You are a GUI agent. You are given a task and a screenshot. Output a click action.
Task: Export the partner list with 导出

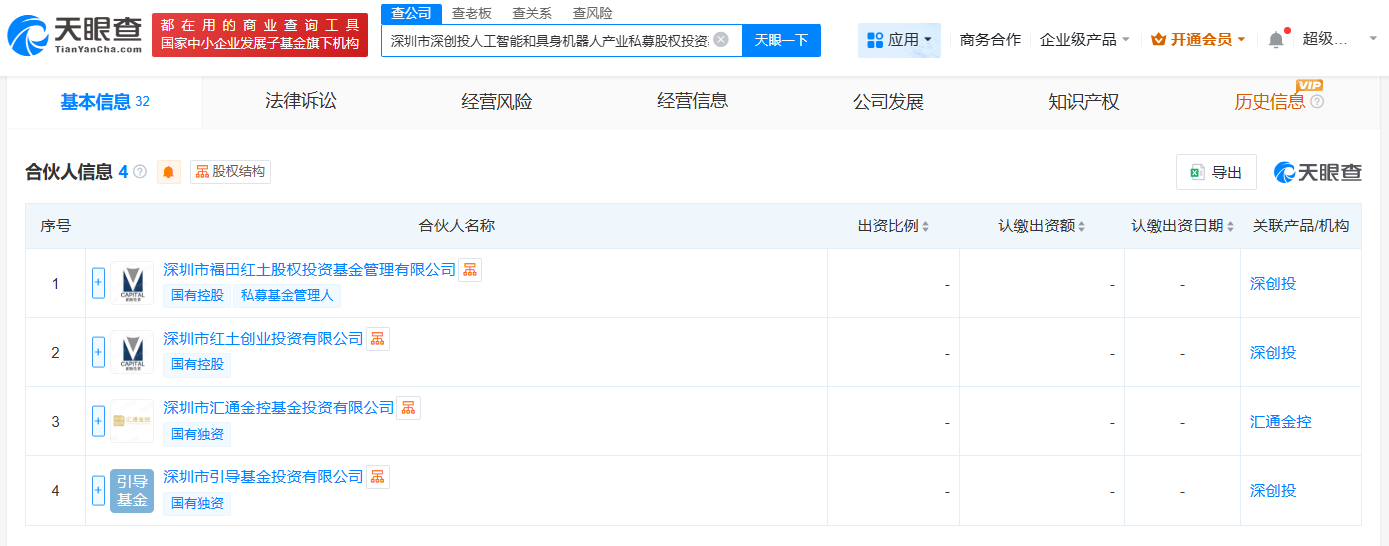pyautogui.click(x=1216, y=172)
